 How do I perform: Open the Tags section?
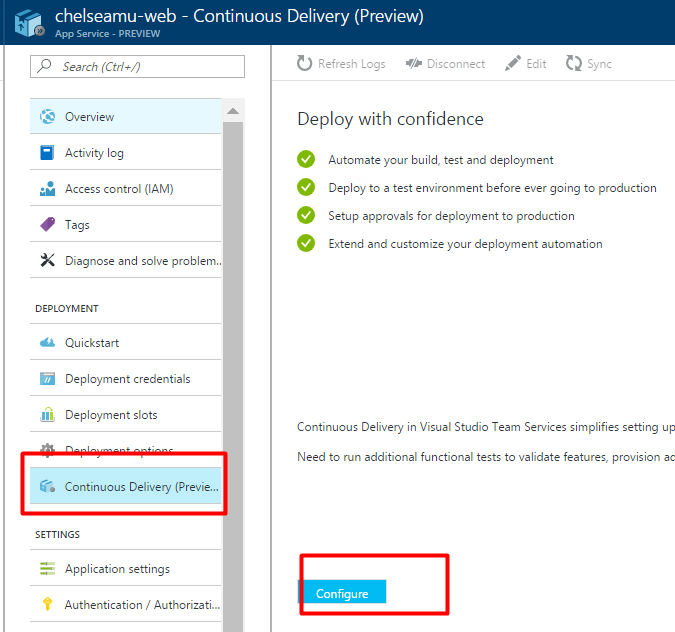pyautogui.click(x=125, y=224)
